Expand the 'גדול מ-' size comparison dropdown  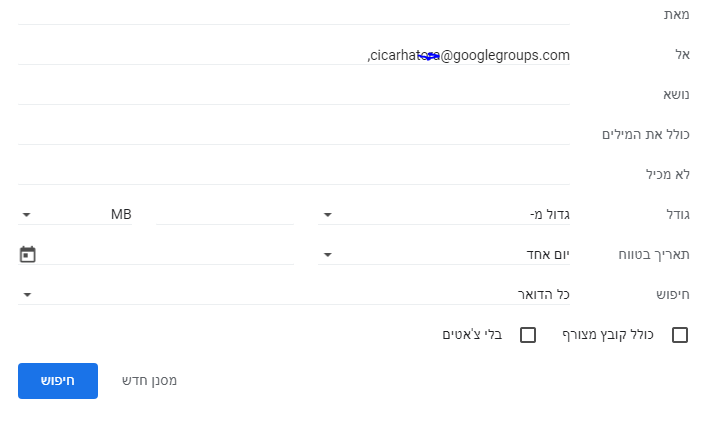coord(445,214)
